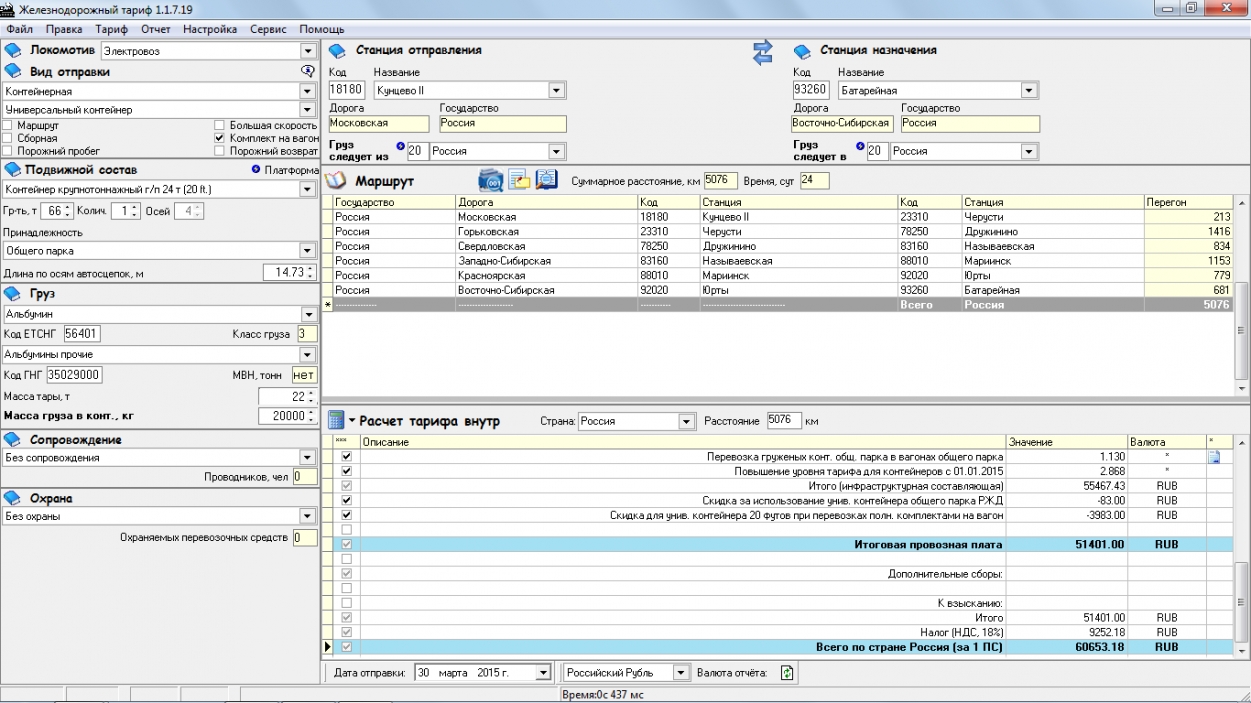Open the Локомотив dropdown list

307,51
